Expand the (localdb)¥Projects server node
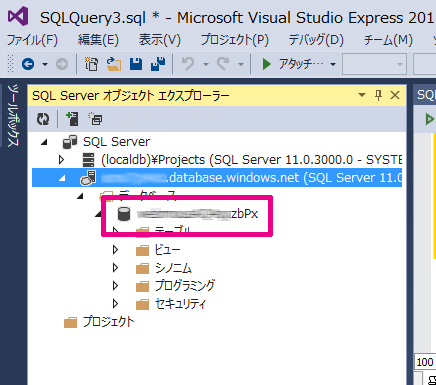The width and height of the screenshot is (436, 385). [61, 160]
